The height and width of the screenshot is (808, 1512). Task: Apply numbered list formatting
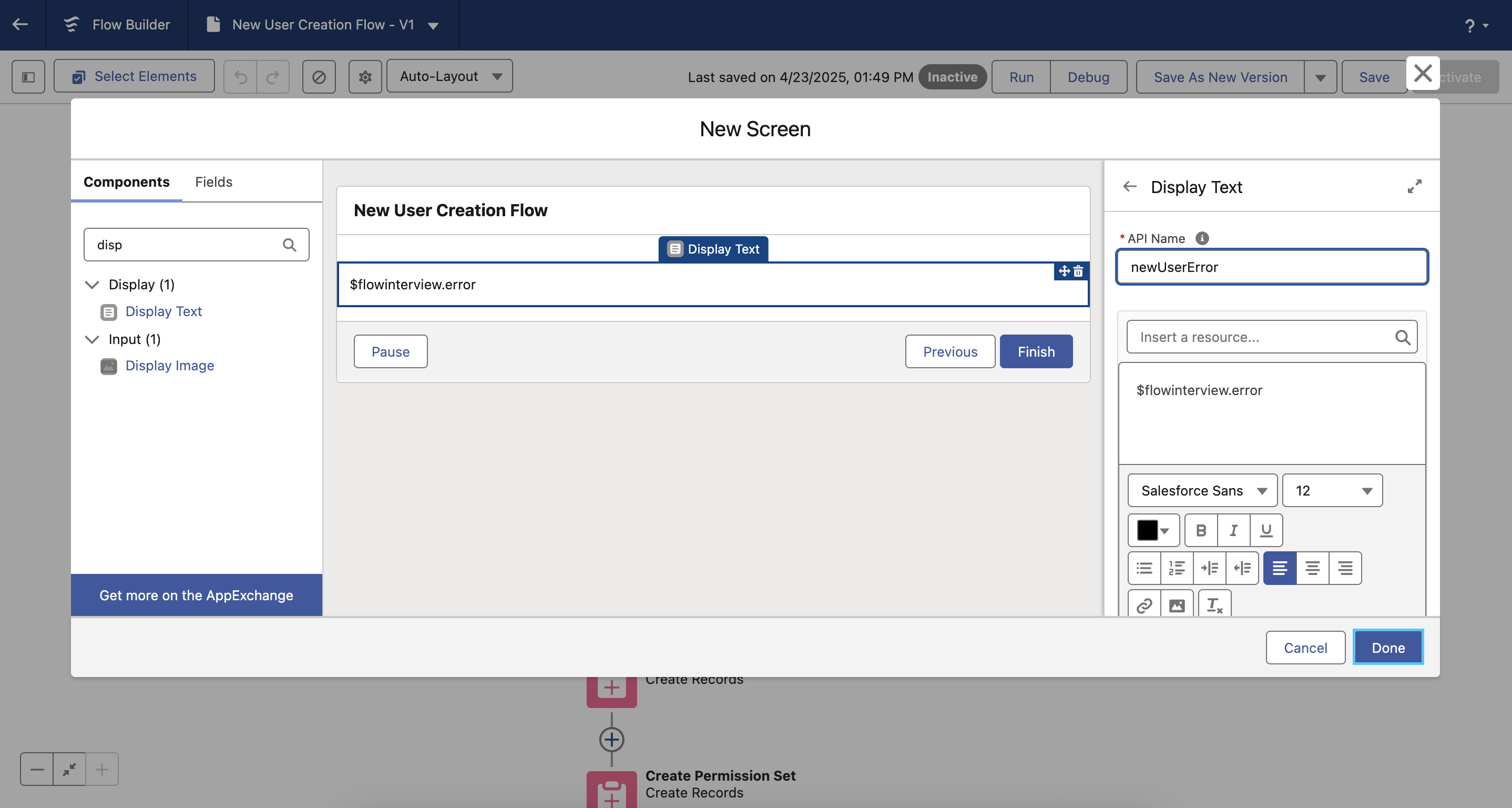pos(1177,568)
